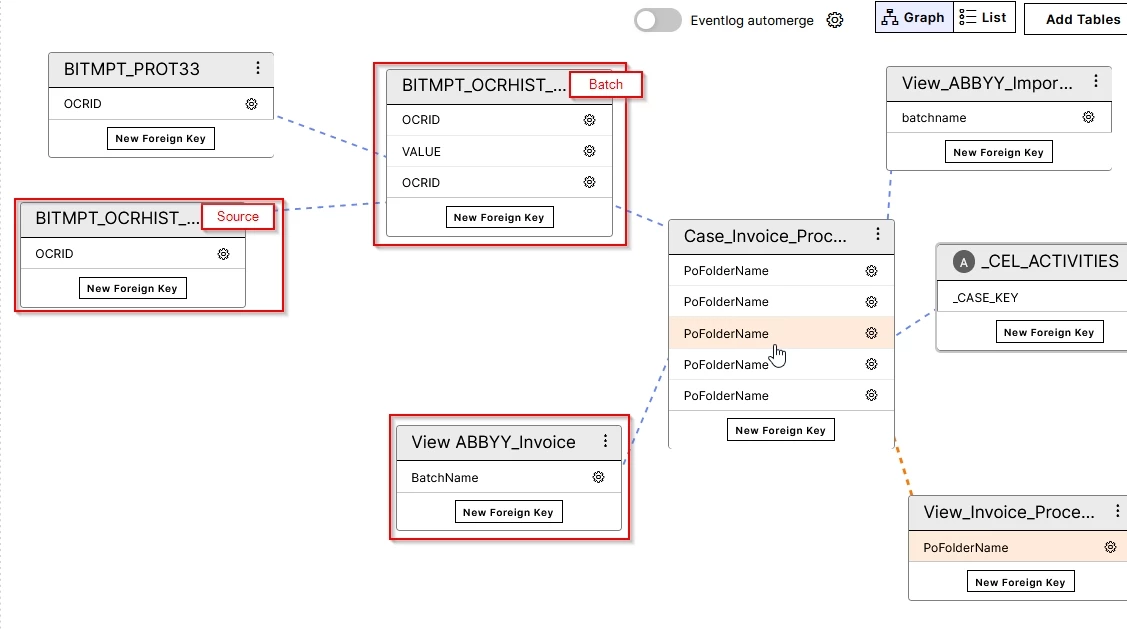The width and height of the screenshot is (1127, 629).
Task: Click the Eventlog automerge label
Action: (752, 20)
